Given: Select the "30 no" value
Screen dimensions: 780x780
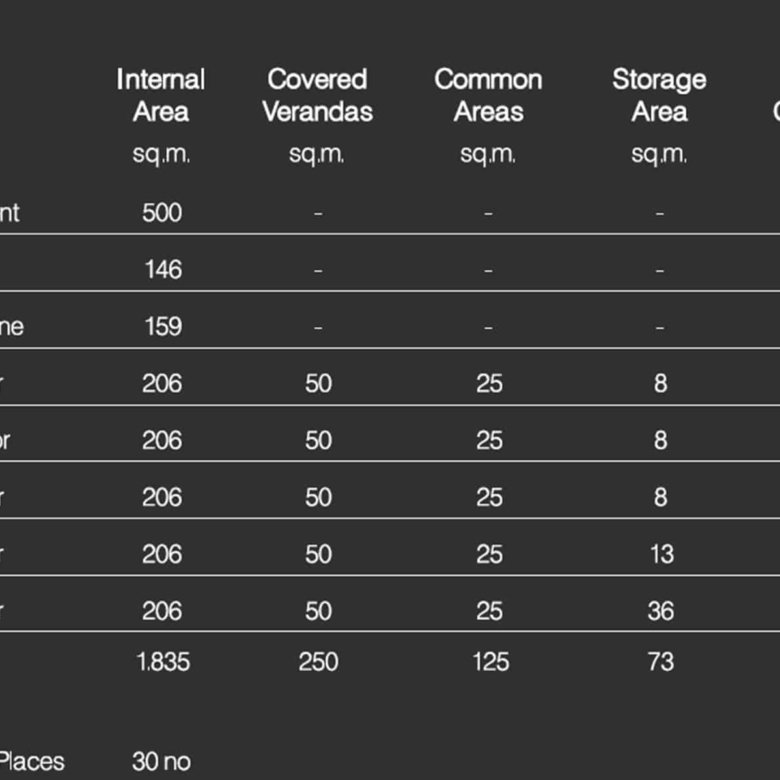Looking at the screenshot, I should click(160, 762).
